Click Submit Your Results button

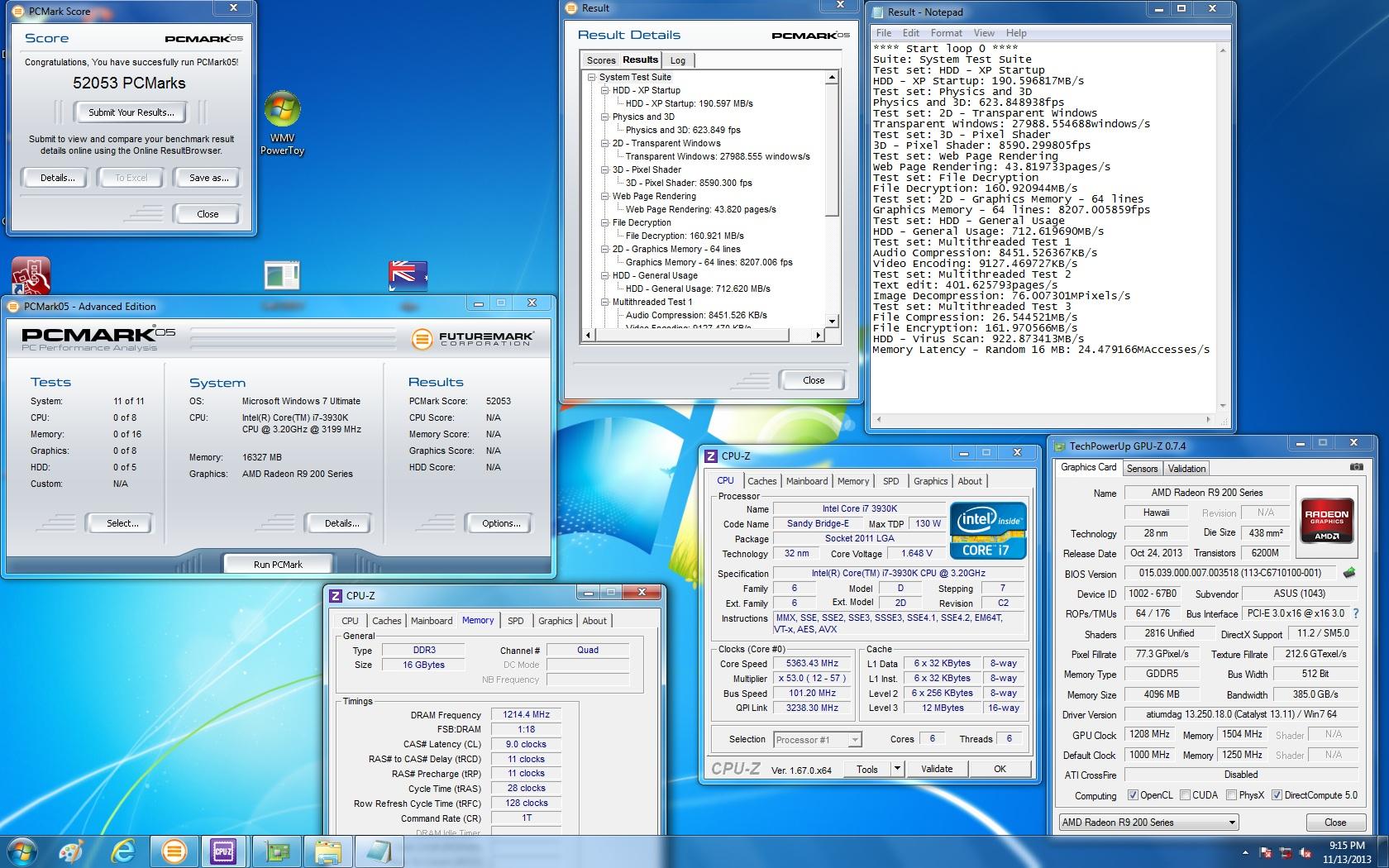click(x=131, y=112)
